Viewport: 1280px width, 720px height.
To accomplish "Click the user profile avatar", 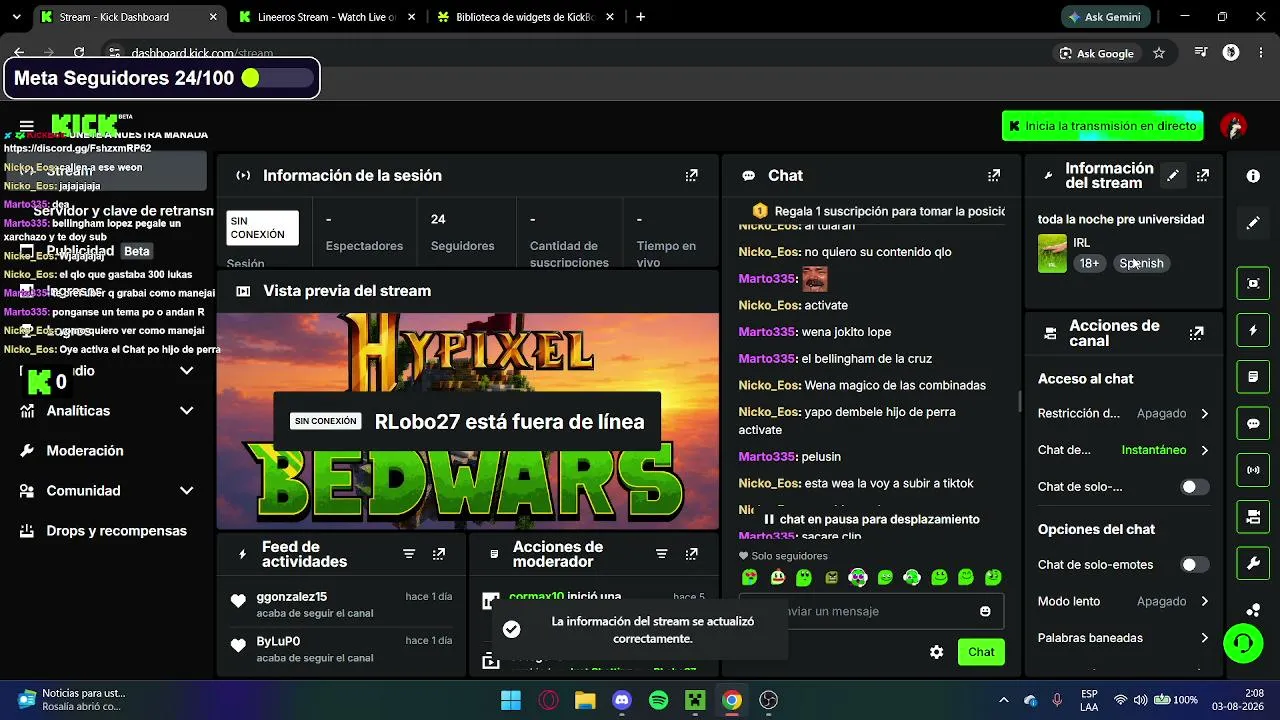I will coord(1233,126).
